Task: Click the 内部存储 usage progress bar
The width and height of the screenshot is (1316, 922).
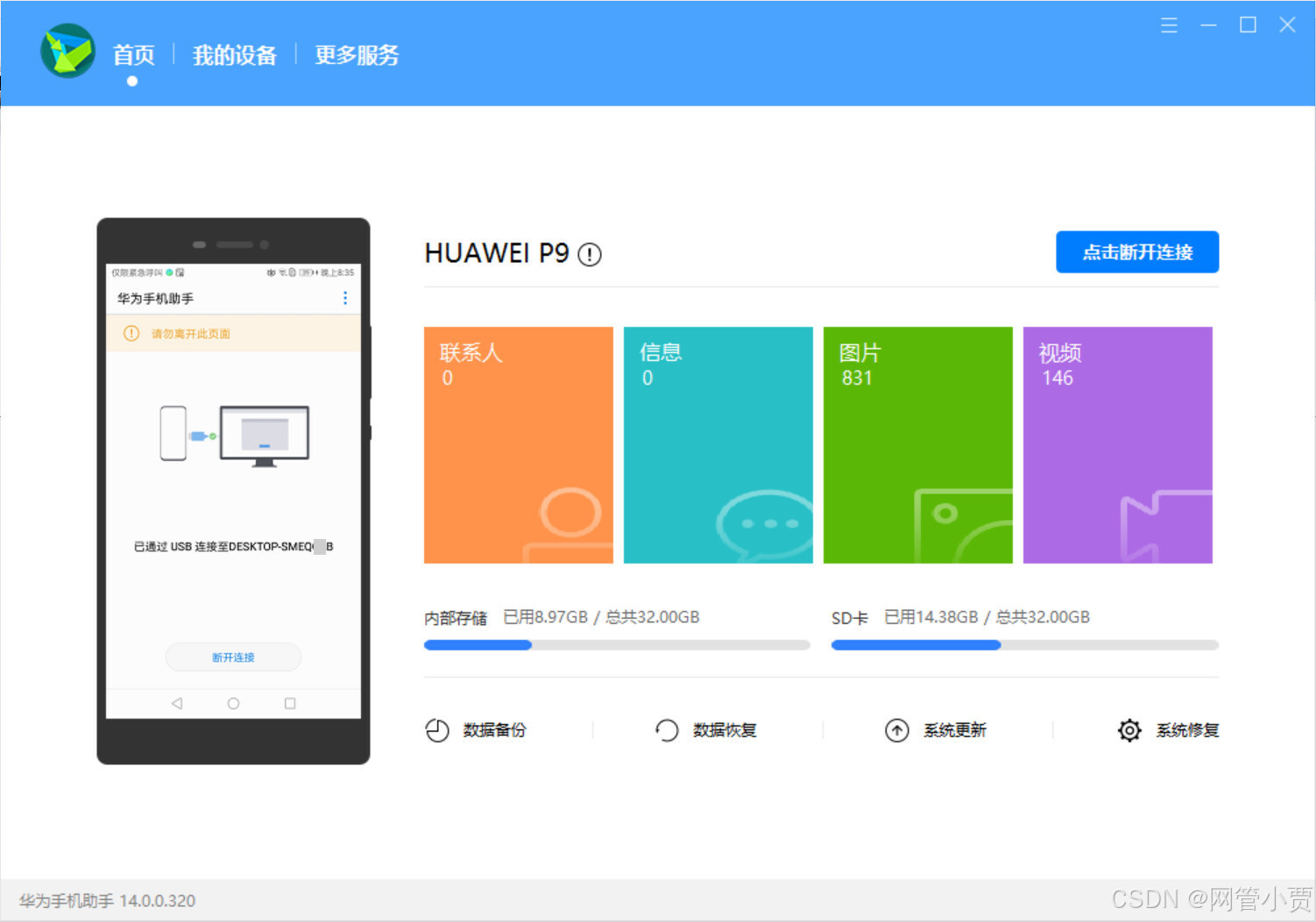Action: click(617, 645)
